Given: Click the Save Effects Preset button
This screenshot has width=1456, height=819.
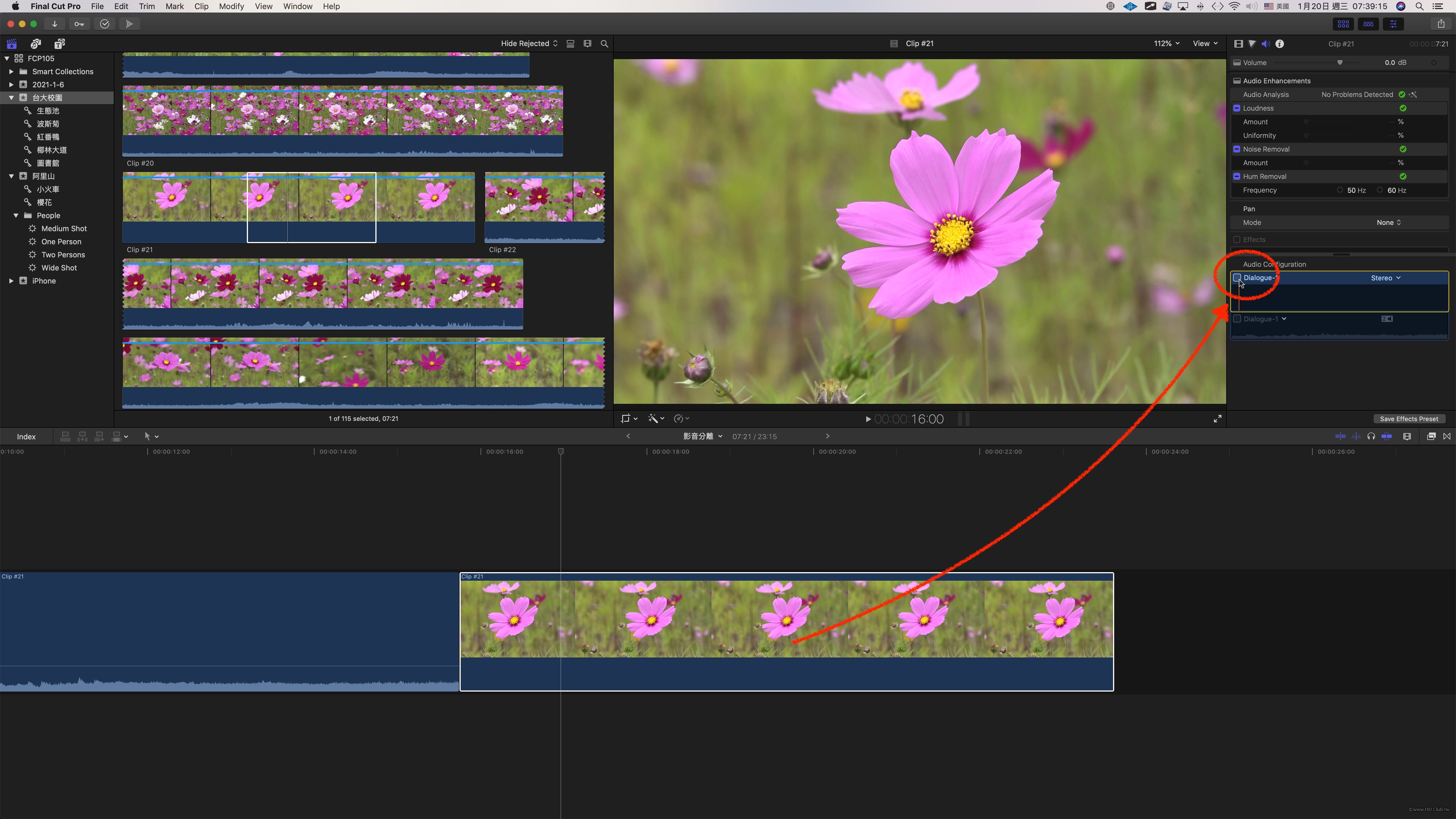Looking at the screenshot, I should pyautogui.click(x=1409, y=419).
